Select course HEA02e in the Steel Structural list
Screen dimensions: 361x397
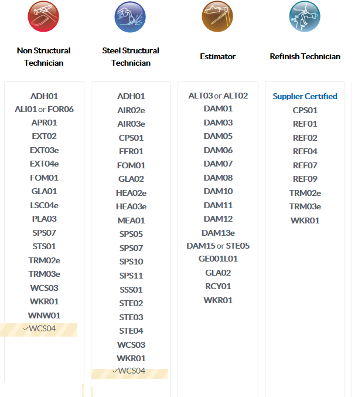131,193
